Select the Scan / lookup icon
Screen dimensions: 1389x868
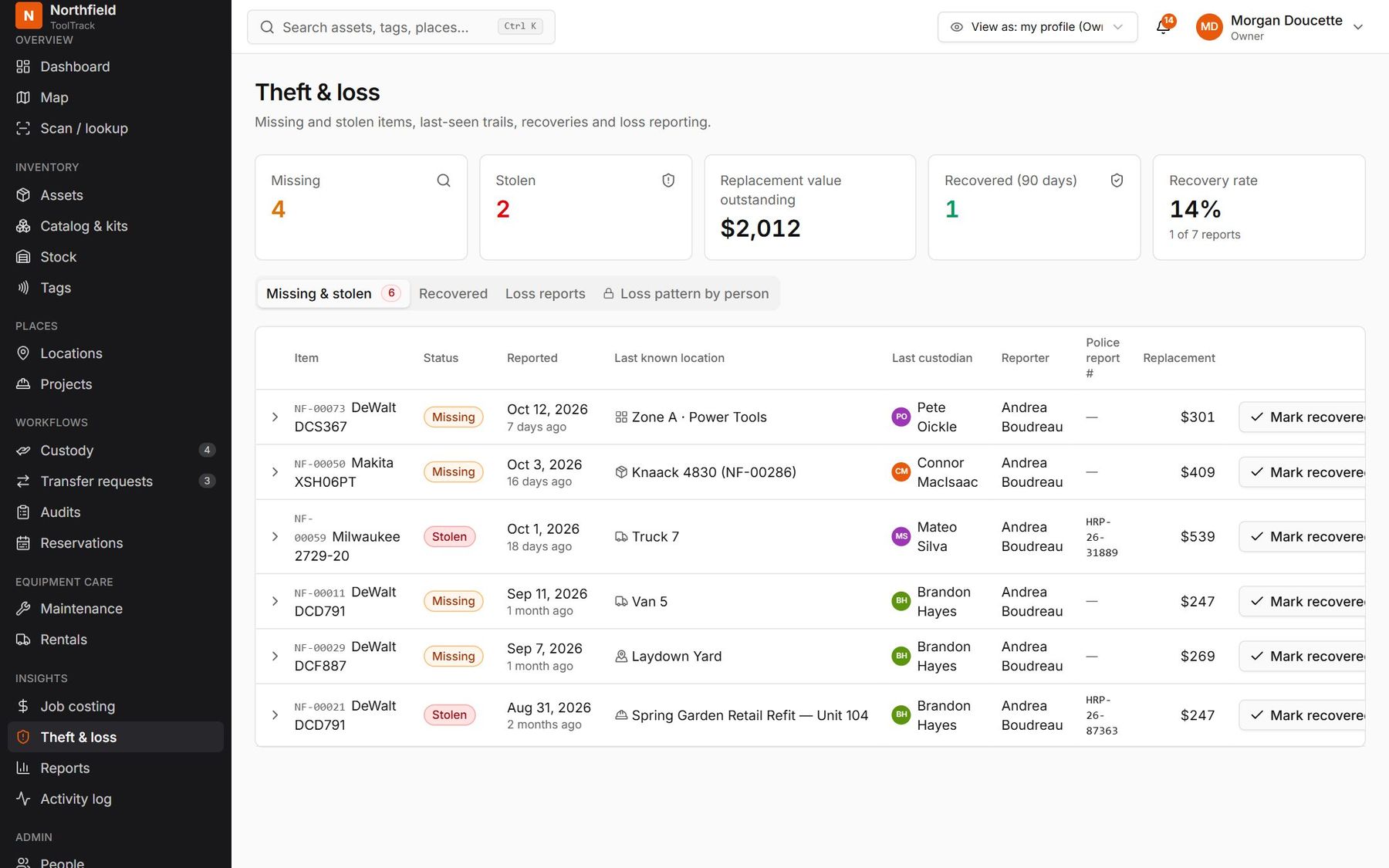(x=23, y=128)
